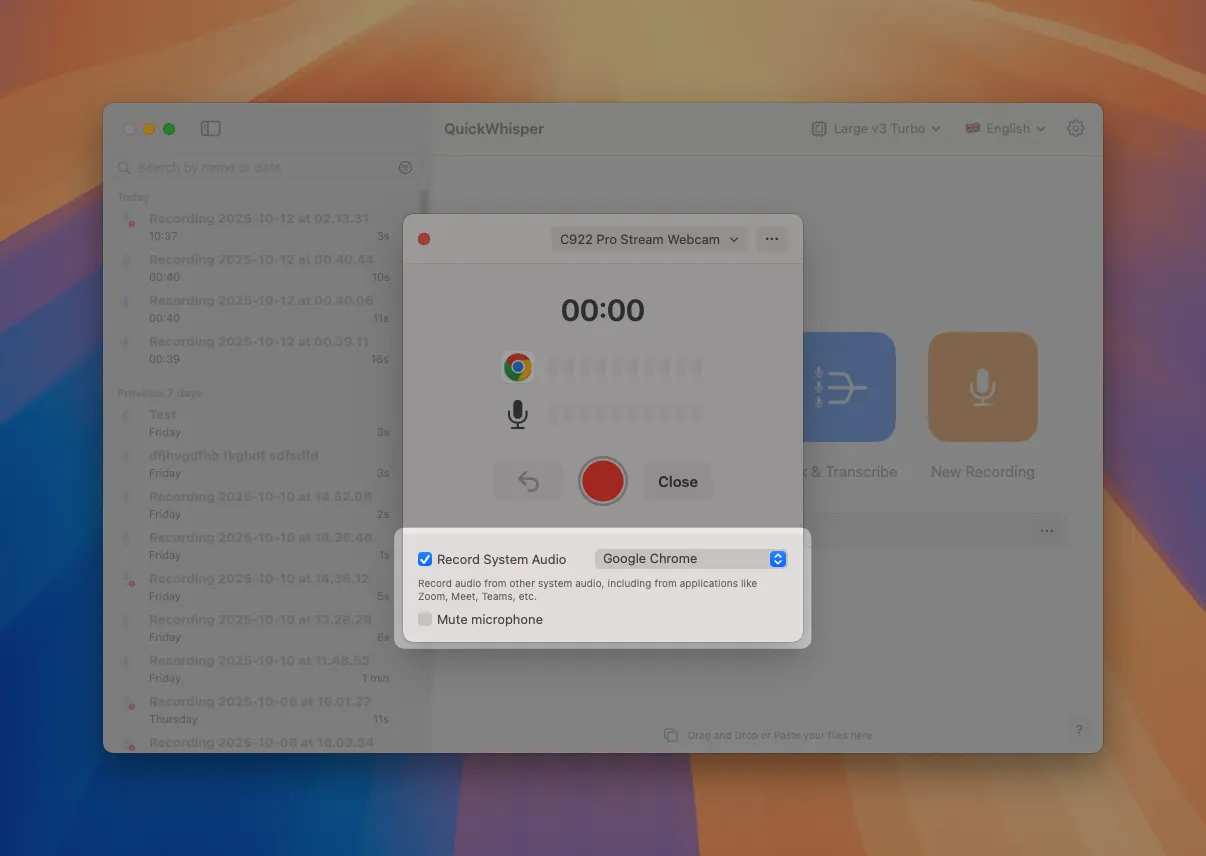The image size is (1206, 856).
Task: Select Recording 2025-10-10 at 14.36.48
Action: 266,546
